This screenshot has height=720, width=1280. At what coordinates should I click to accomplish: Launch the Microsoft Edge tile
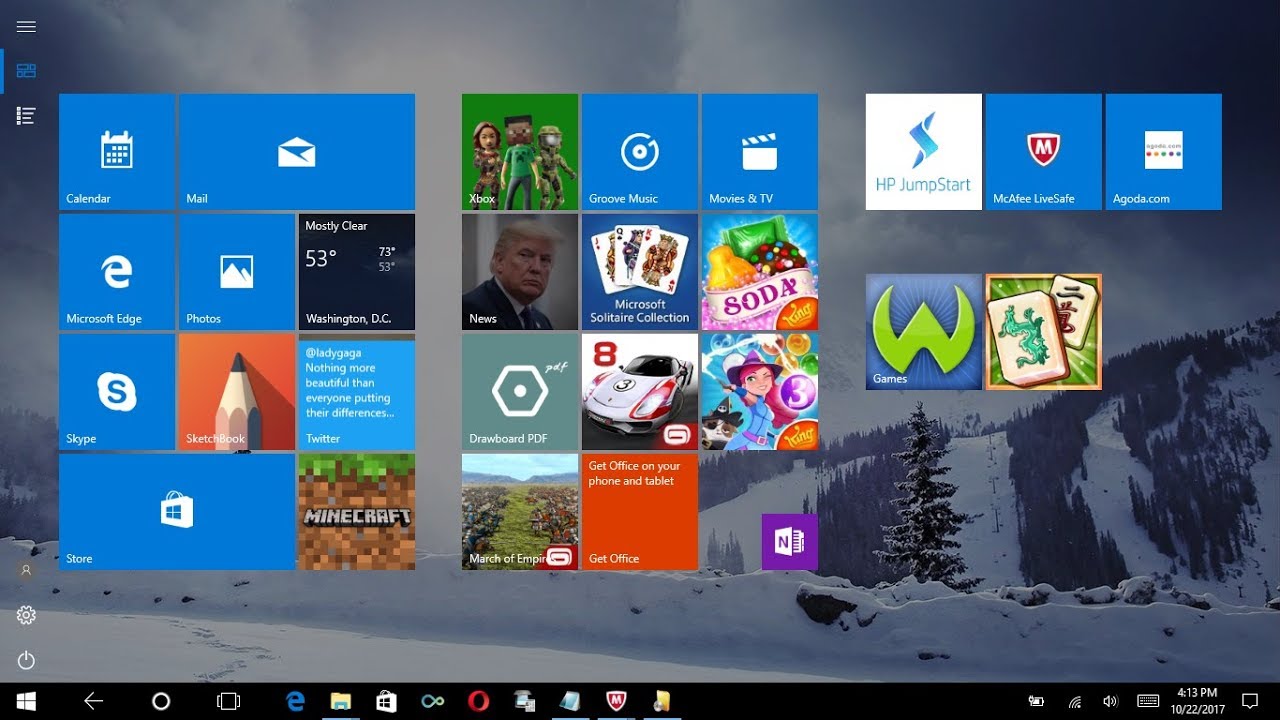[117, 272]
